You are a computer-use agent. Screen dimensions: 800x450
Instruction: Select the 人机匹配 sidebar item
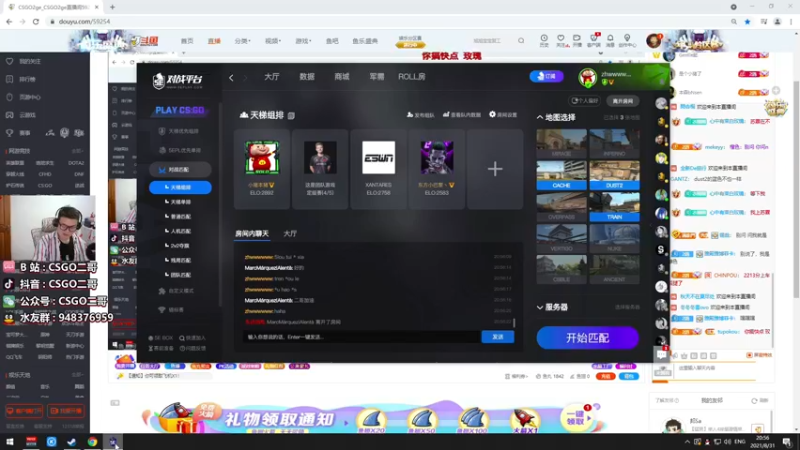[180, 231]
